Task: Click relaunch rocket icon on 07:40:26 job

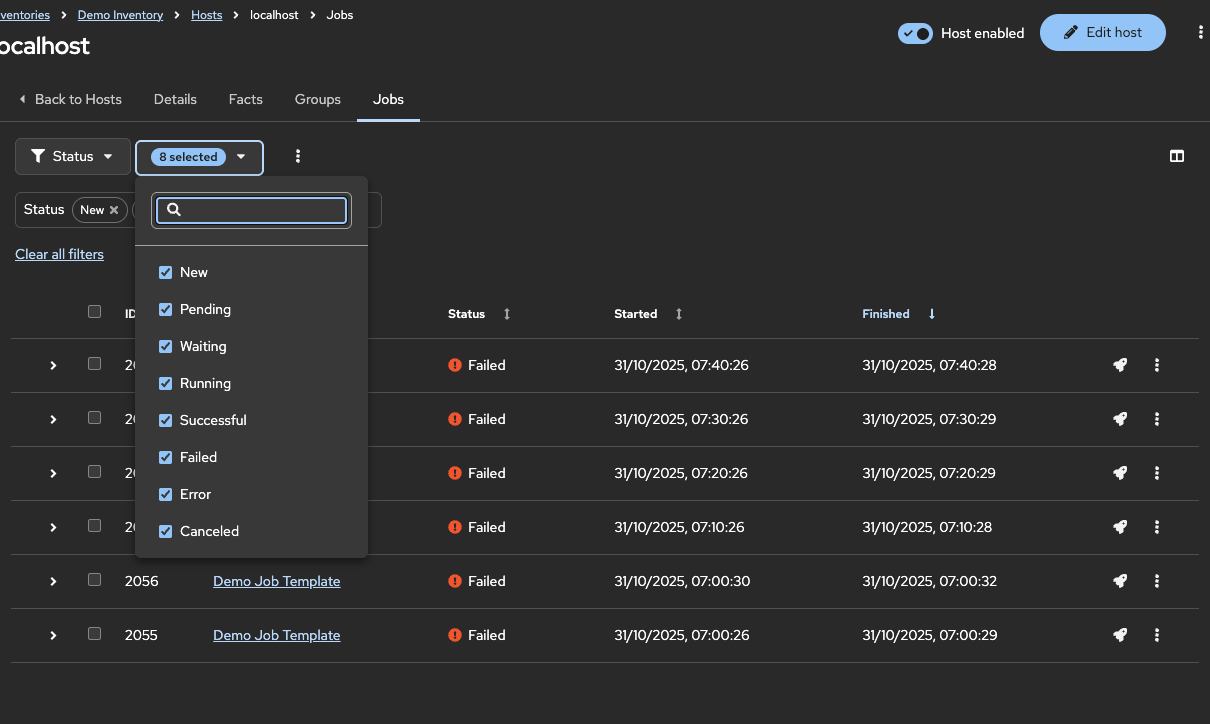Action: click(x=1120, y=365)
